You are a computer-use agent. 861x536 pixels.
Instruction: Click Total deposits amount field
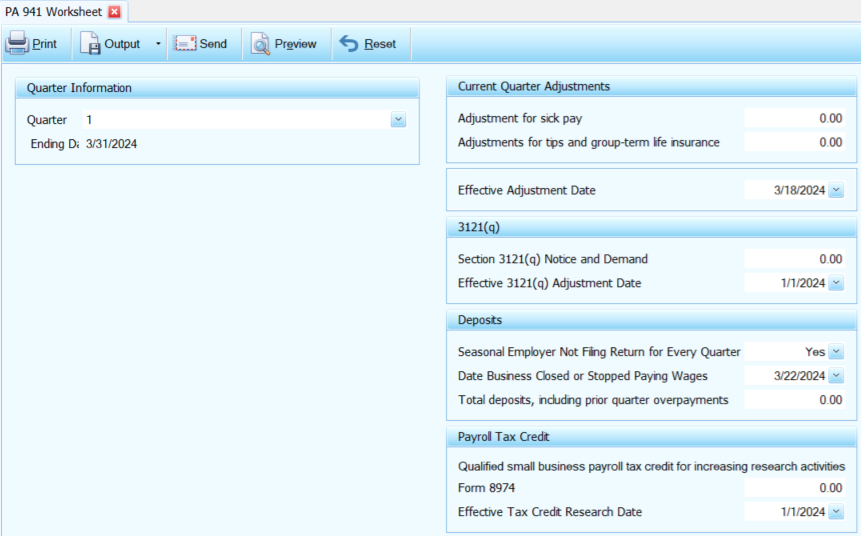click(x=795, y=400)
